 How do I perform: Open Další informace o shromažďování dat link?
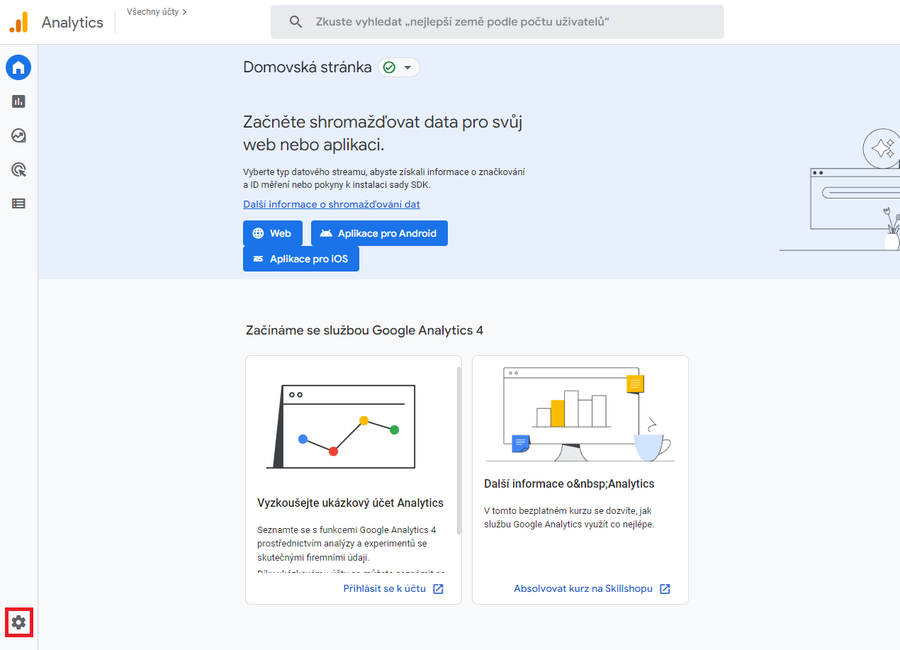331,204
